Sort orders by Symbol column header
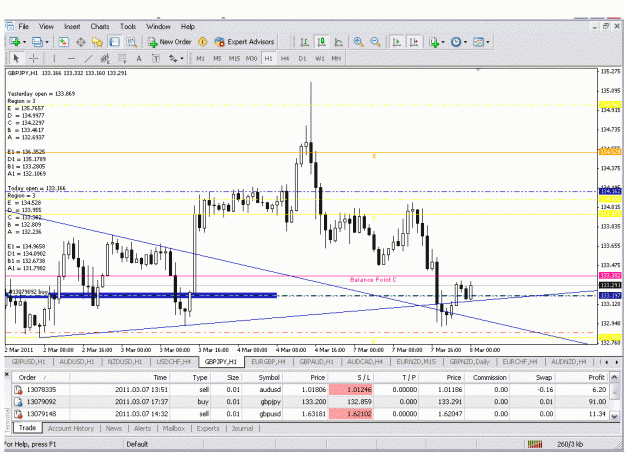 262,377
